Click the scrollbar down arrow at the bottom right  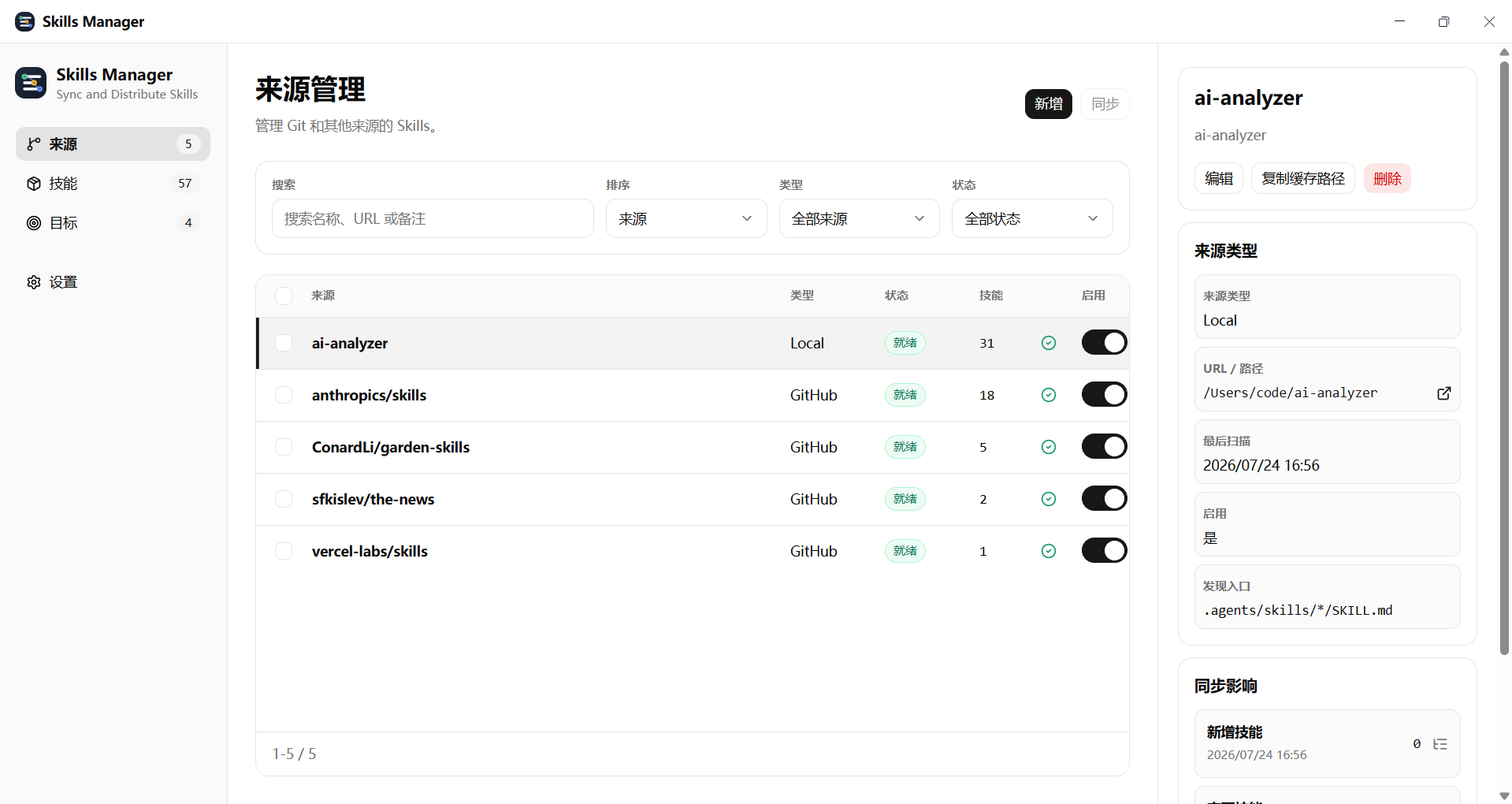[x=1504, y=796]
